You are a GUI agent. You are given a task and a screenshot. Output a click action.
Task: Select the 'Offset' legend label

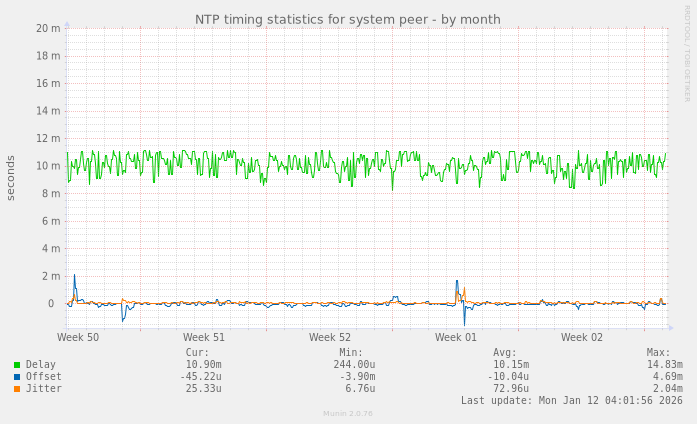click(x=44, y=376)
